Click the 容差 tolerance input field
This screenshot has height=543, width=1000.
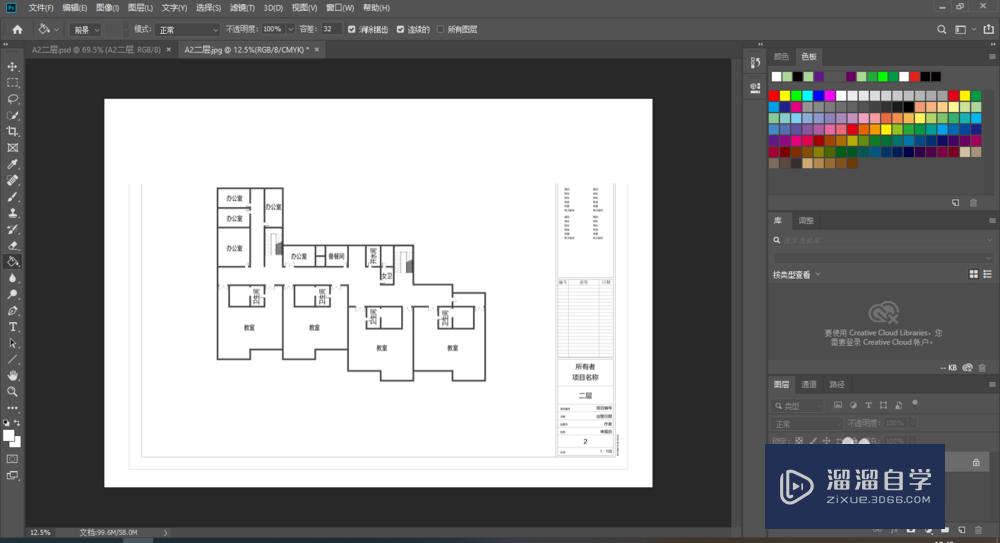331,30
